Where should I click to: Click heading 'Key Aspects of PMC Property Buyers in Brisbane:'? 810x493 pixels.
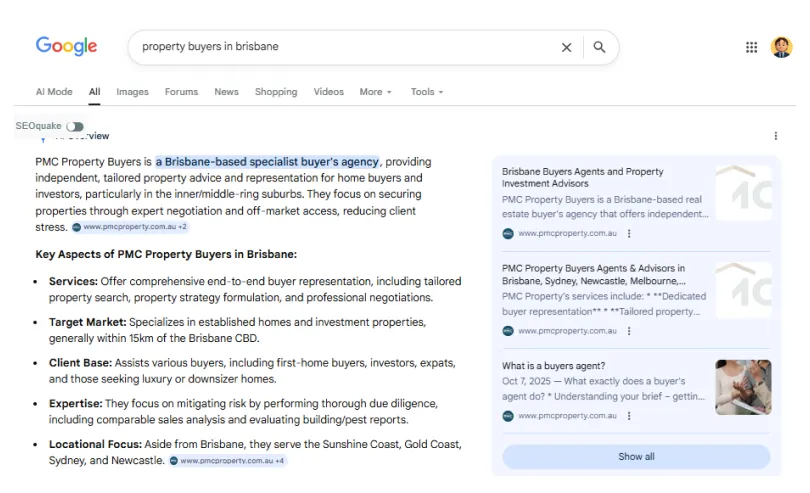coord(166,254)
